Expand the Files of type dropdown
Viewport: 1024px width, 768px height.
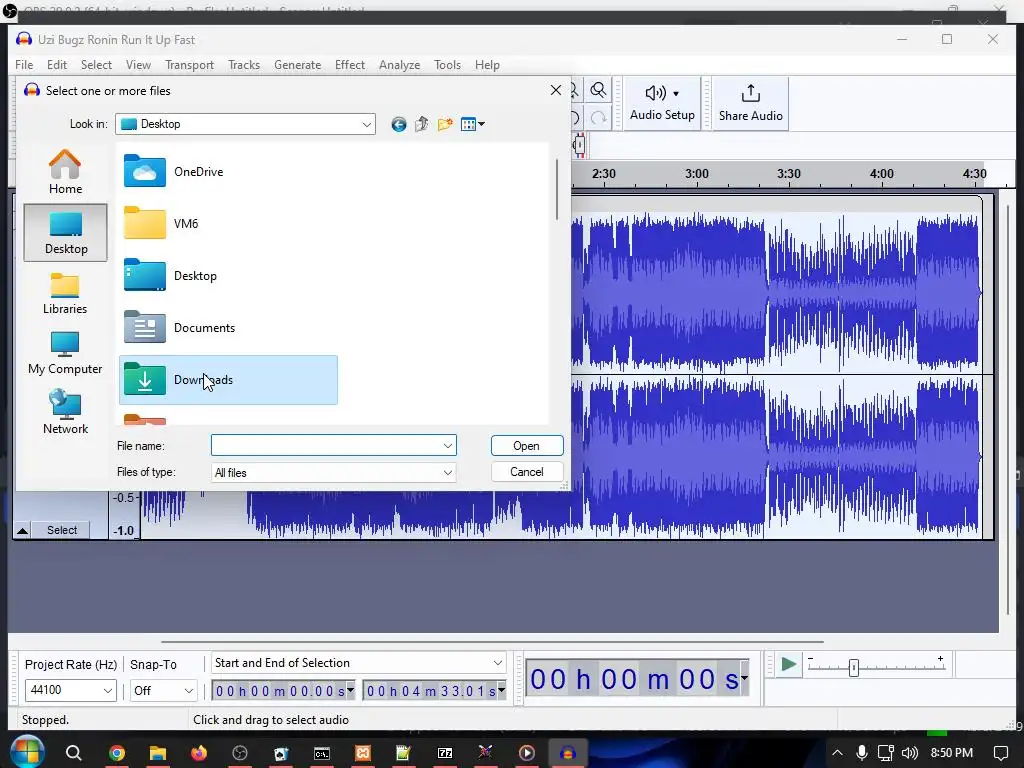point(447,472)
